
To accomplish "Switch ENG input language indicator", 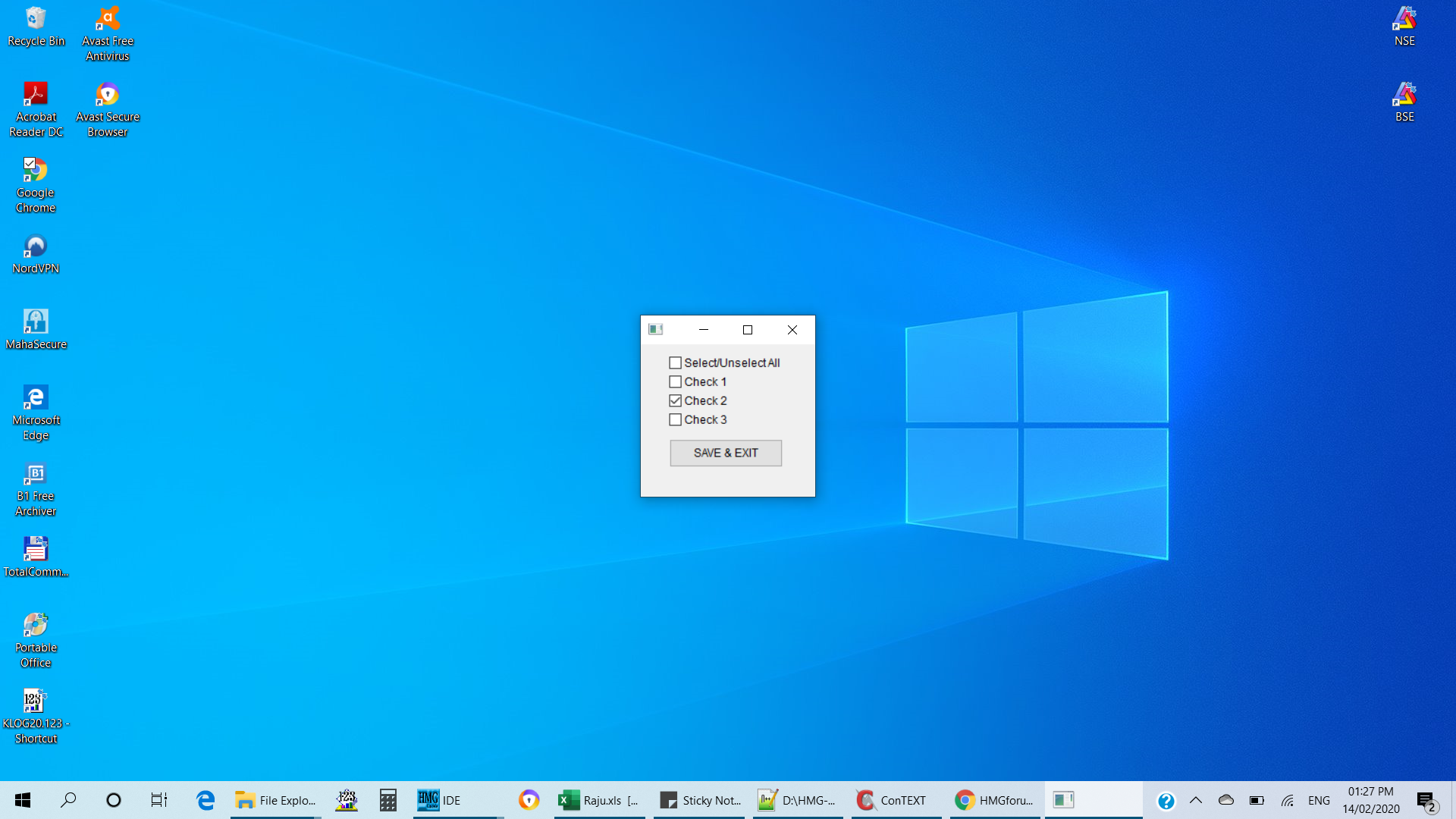I will 1319,800.
